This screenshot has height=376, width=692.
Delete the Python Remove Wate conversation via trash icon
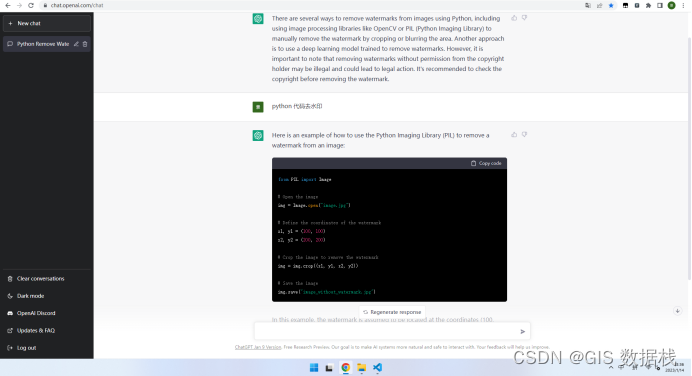pyautogui.click(x=85, y=44)
